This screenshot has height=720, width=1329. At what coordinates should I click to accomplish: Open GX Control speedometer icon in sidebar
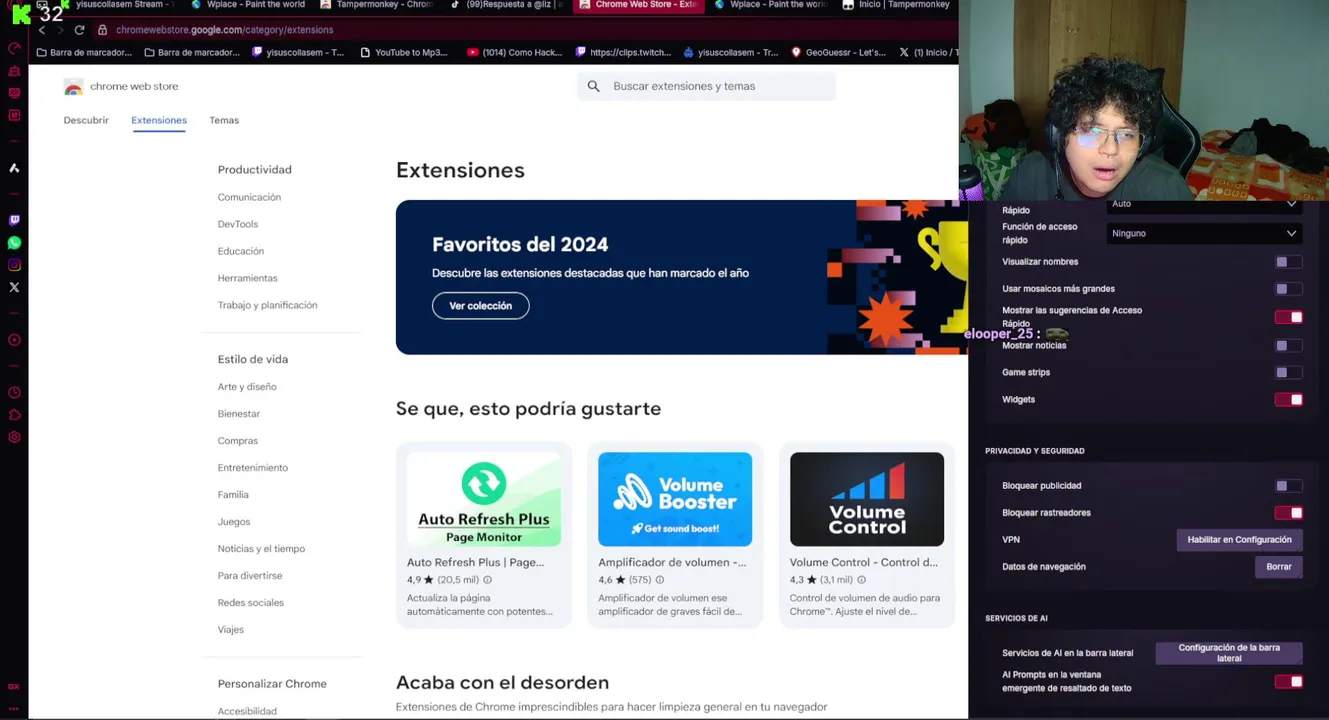[14, 48]
